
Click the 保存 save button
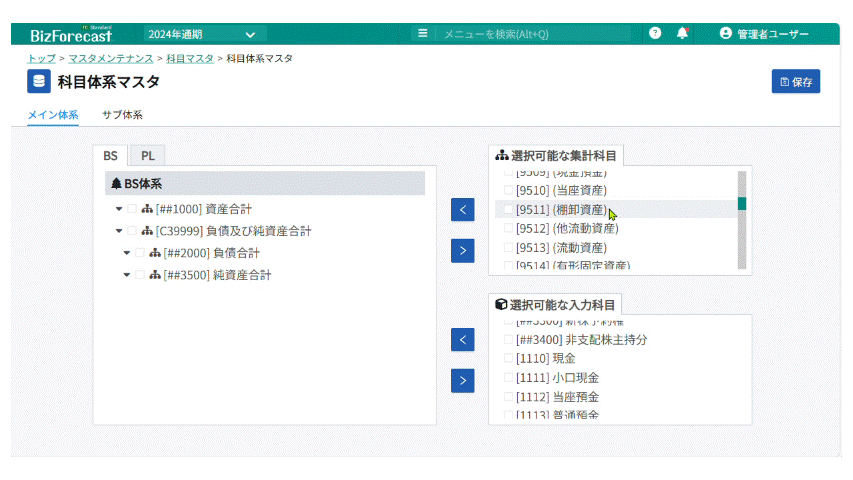795,82
